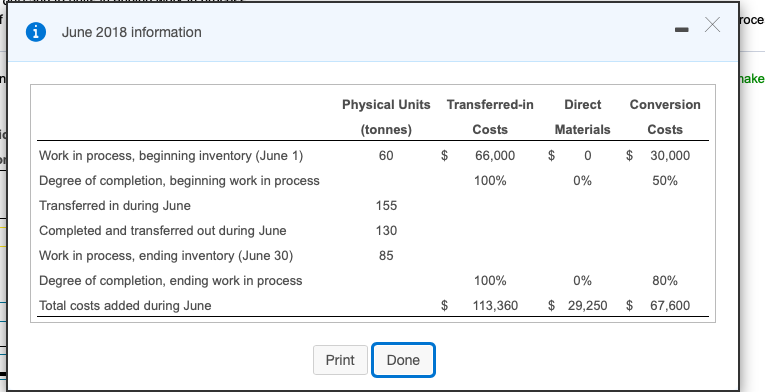
Task: Click the beginning direct materials value 0
Action: click(587, 156)
